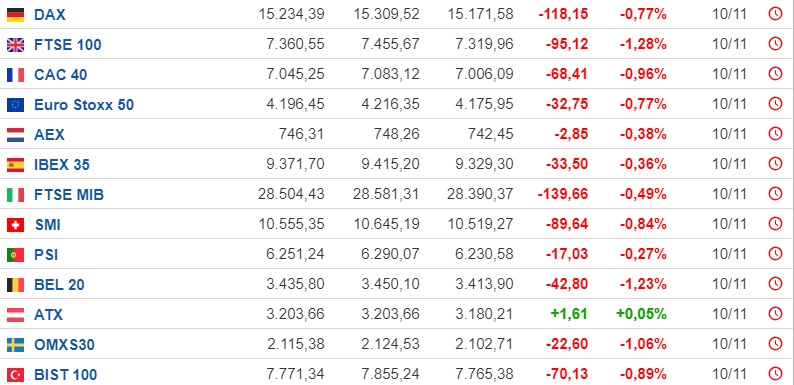Open the Euro Stoxx 50 link

(84, 105)
